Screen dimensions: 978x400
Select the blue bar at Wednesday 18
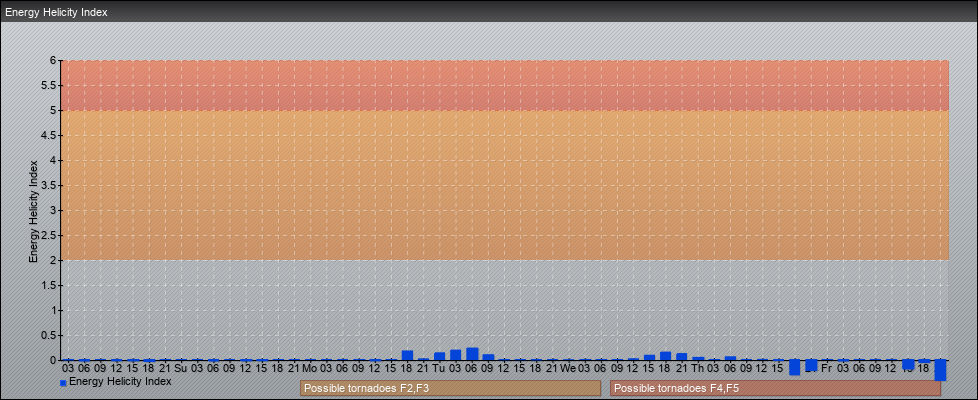tap(666, 356)
